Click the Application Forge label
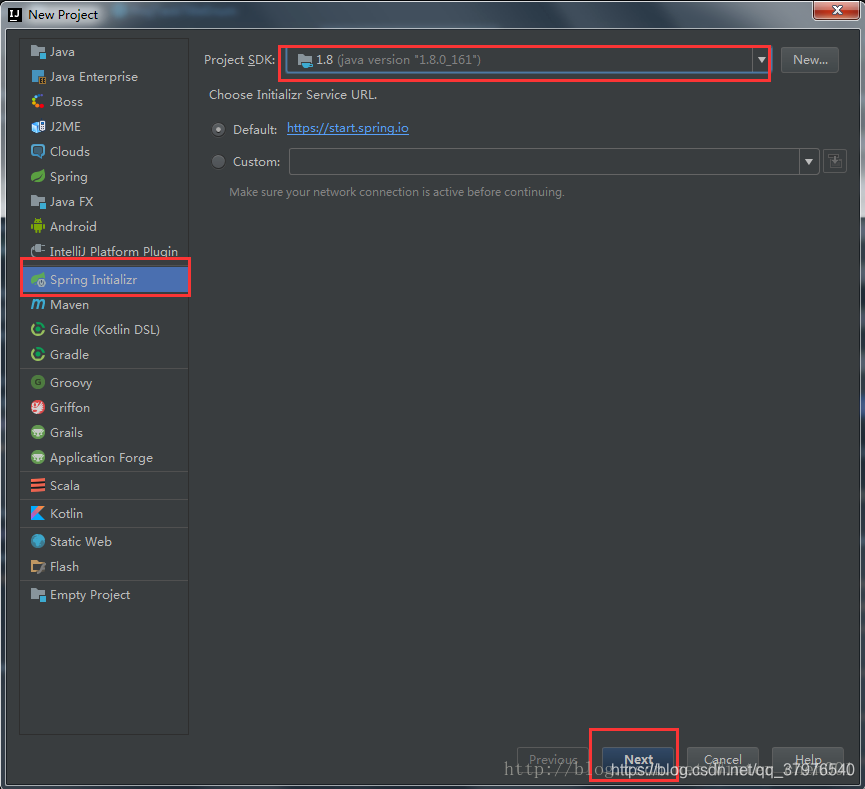 pos(102,458)
